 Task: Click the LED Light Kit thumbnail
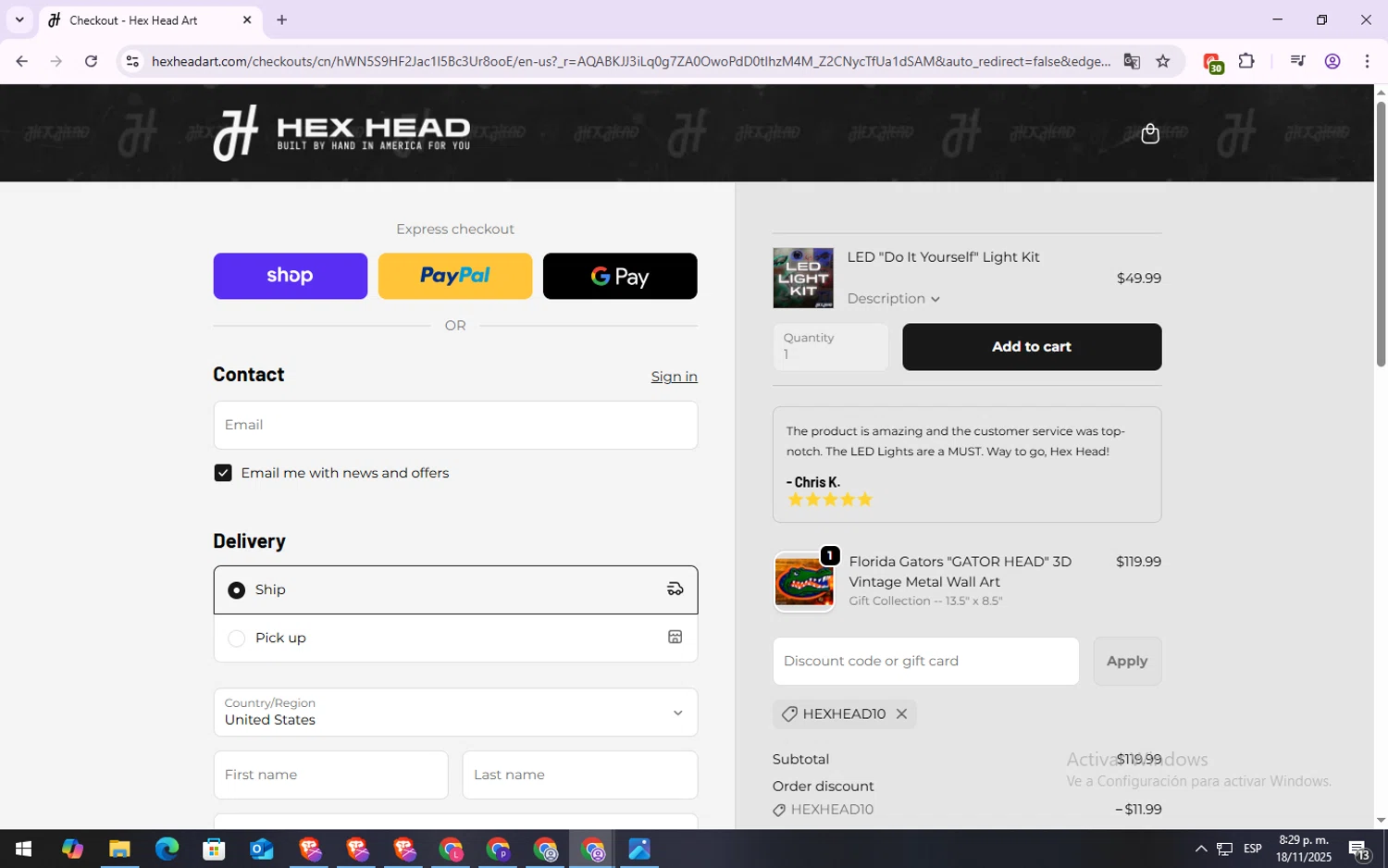pyautogui.click(x=802, y=278)
